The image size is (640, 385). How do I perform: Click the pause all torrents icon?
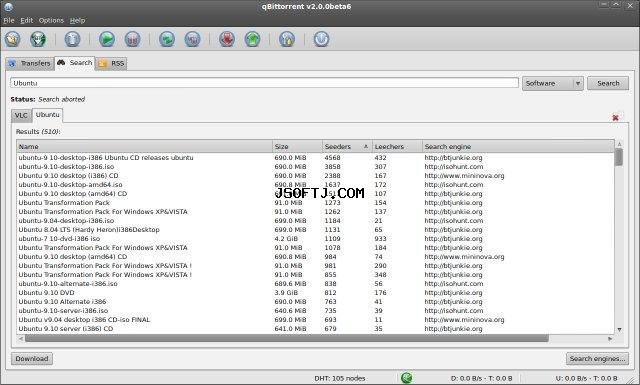point(193,39)
